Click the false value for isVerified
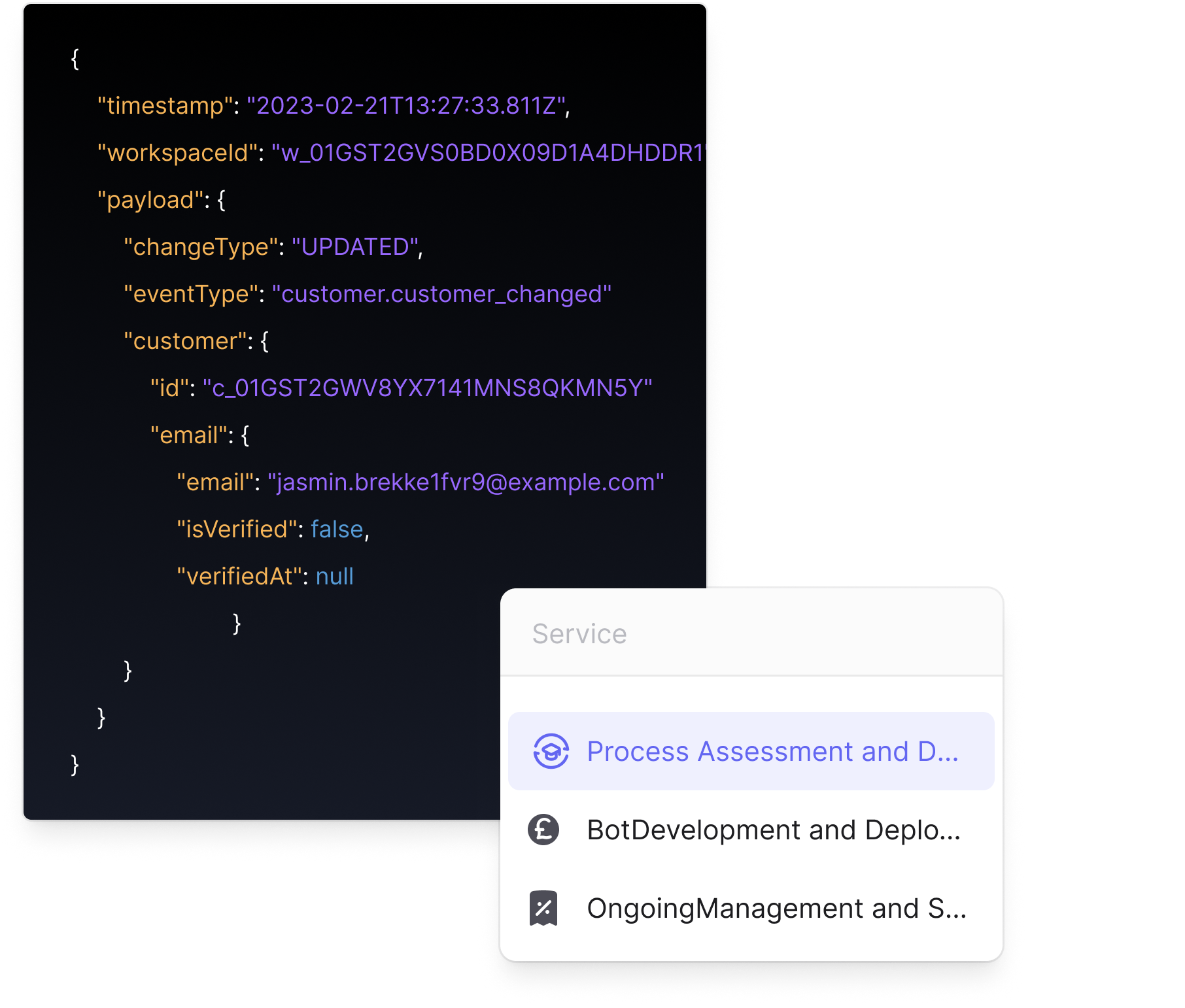The width and height of the screenshot is (1185, 1008). [337, 529]
